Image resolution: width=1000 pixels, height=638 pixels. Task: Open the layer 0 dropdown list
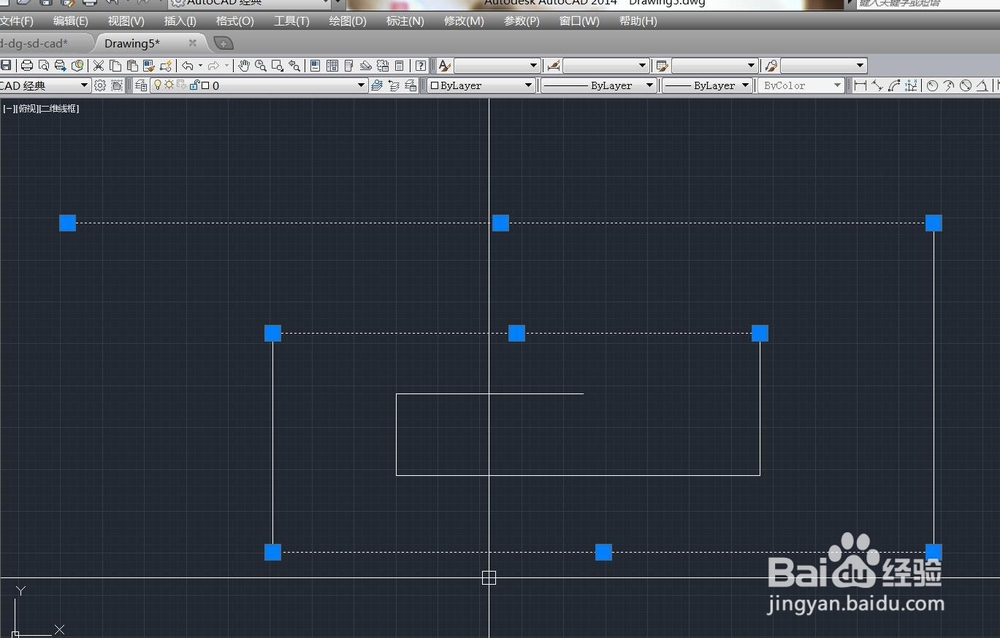pos(361,85)
